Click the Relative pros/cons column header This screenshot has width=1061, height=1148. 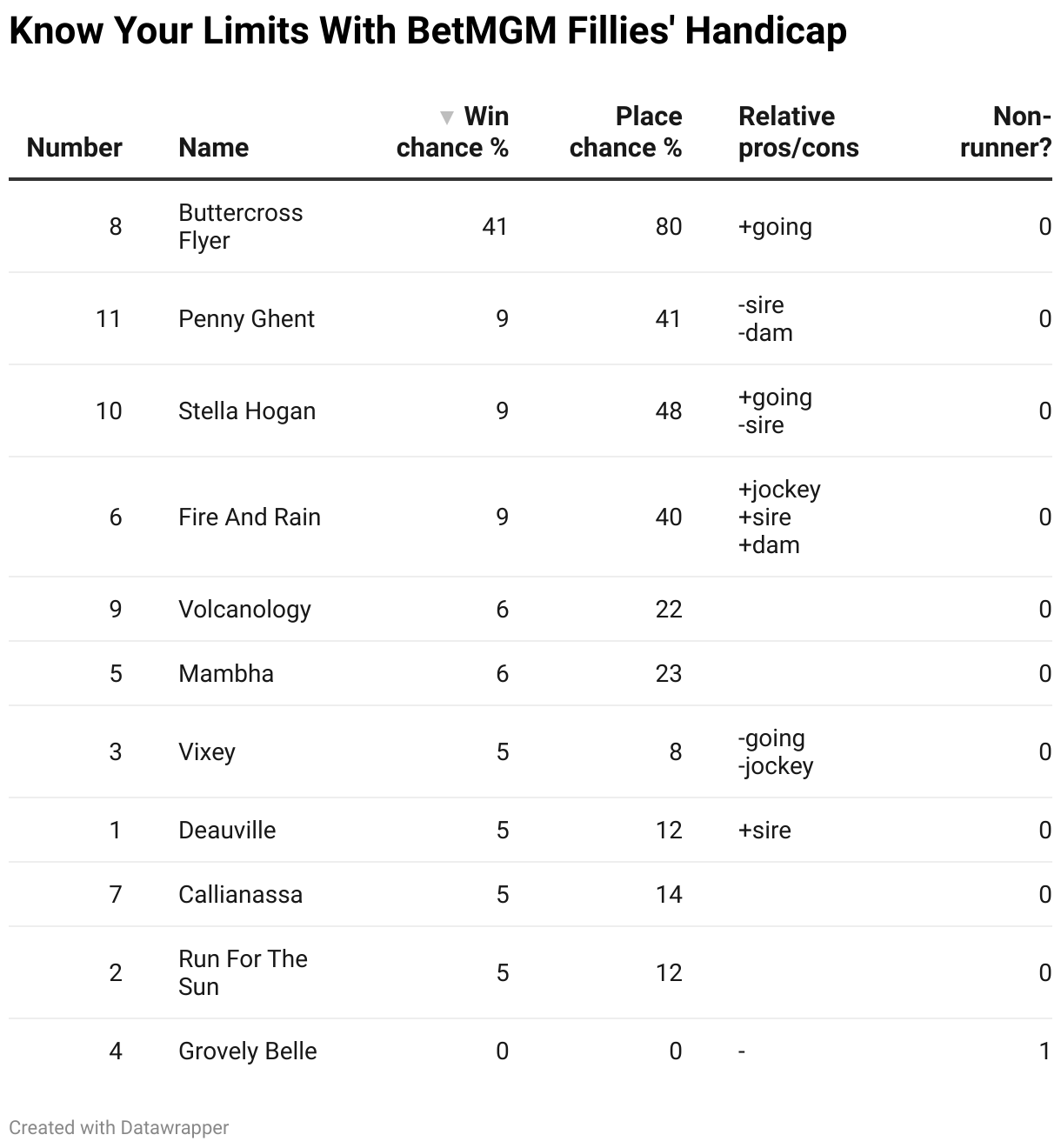click(797, 132)
